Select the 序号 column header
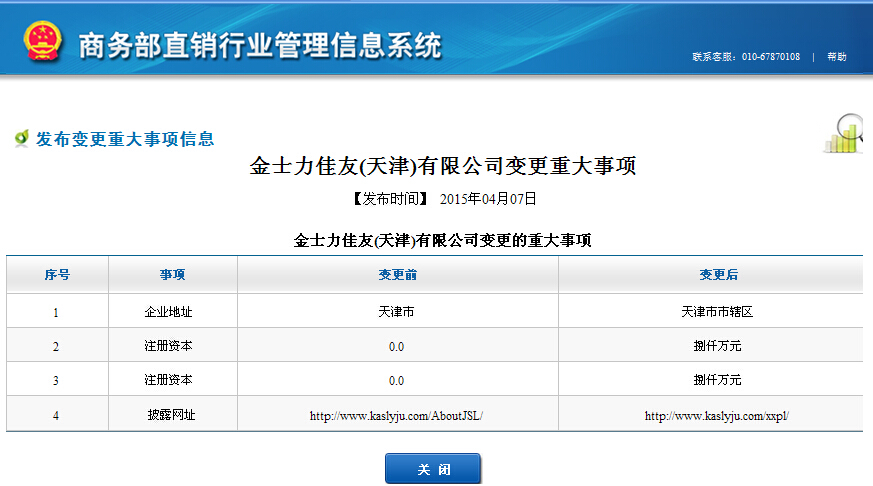The image size is (873, 486). click(57, 275)
